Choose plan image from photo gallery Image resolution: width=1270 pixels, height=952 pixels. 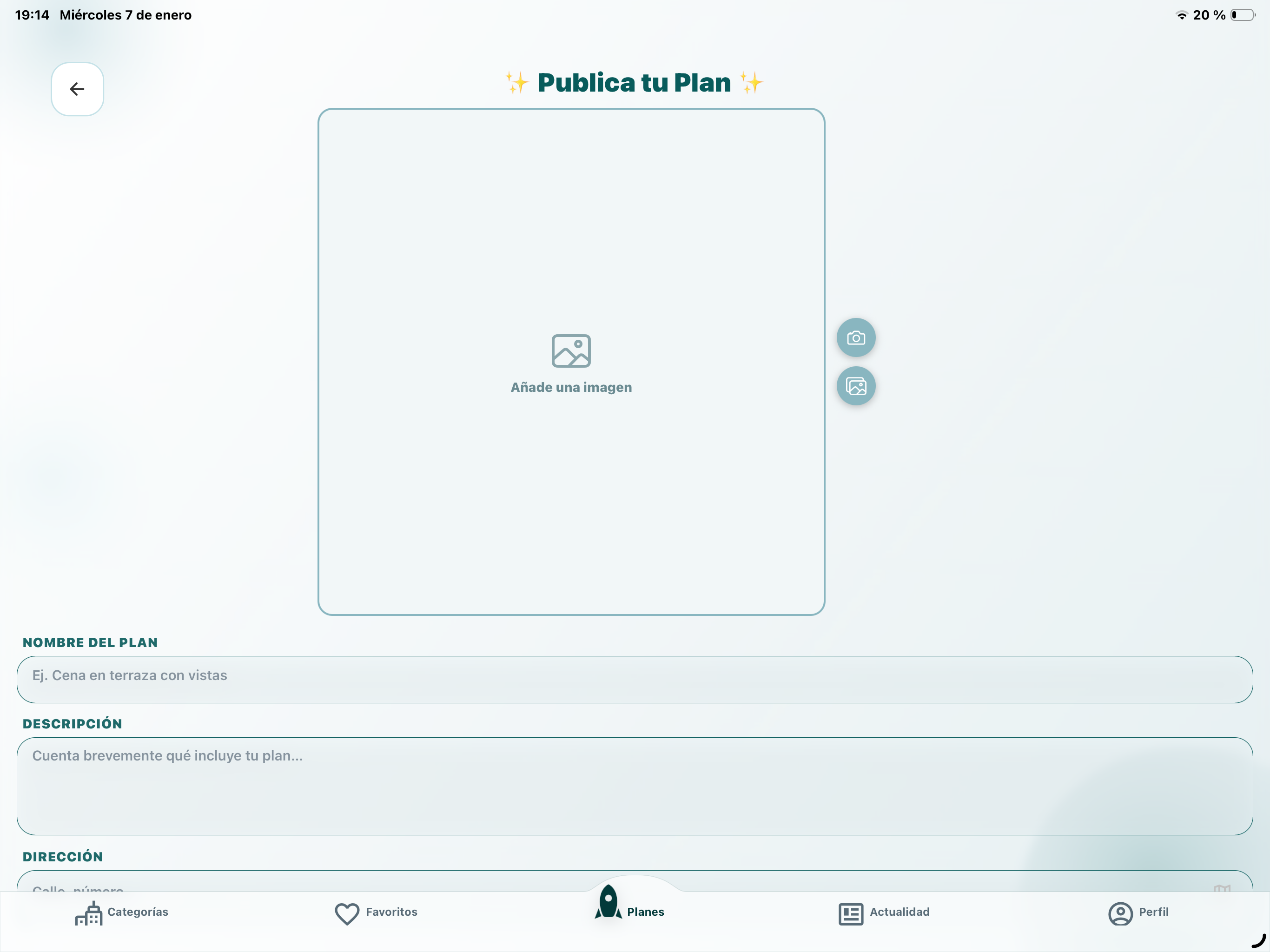point(855,386)
